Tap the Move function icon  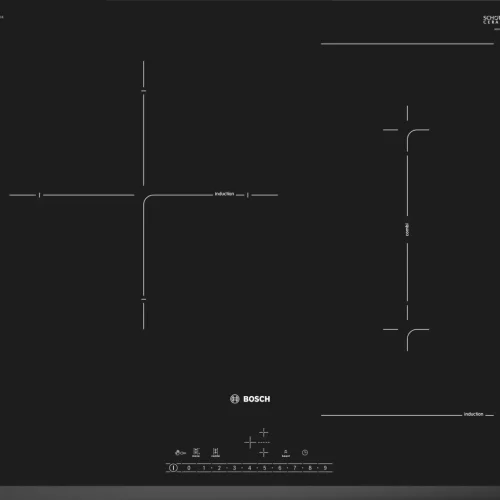[196, 453]
